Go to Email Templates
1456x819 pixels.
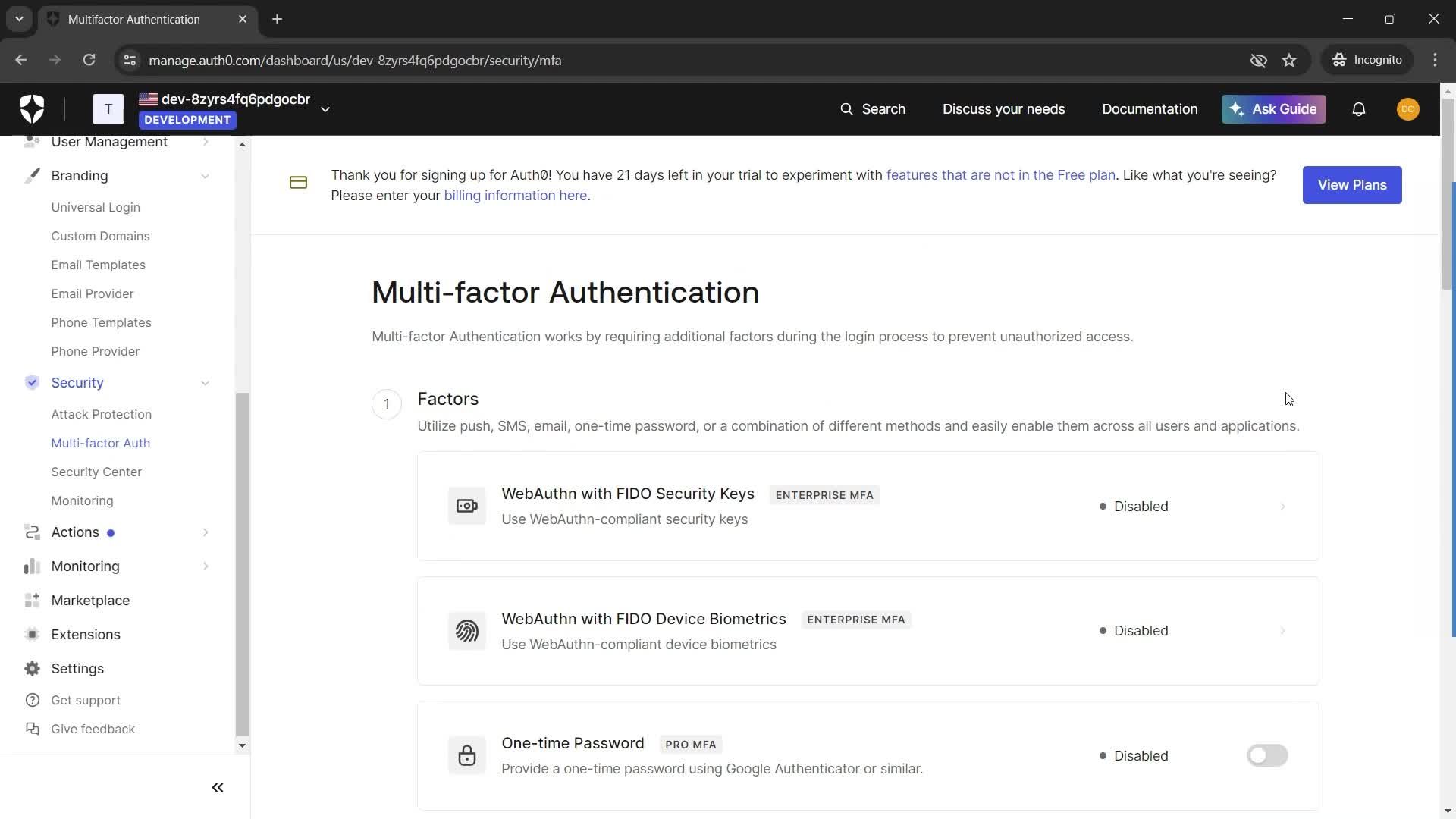[98, 265]
